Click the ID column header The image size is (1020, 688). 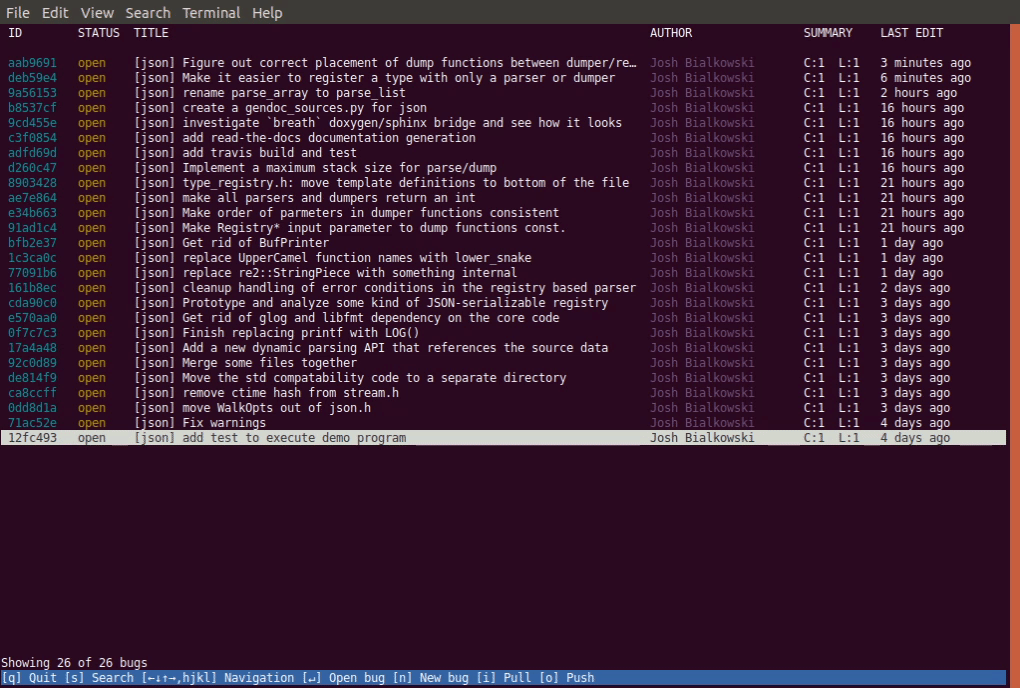pyautogui.click(x=14, y=33)
